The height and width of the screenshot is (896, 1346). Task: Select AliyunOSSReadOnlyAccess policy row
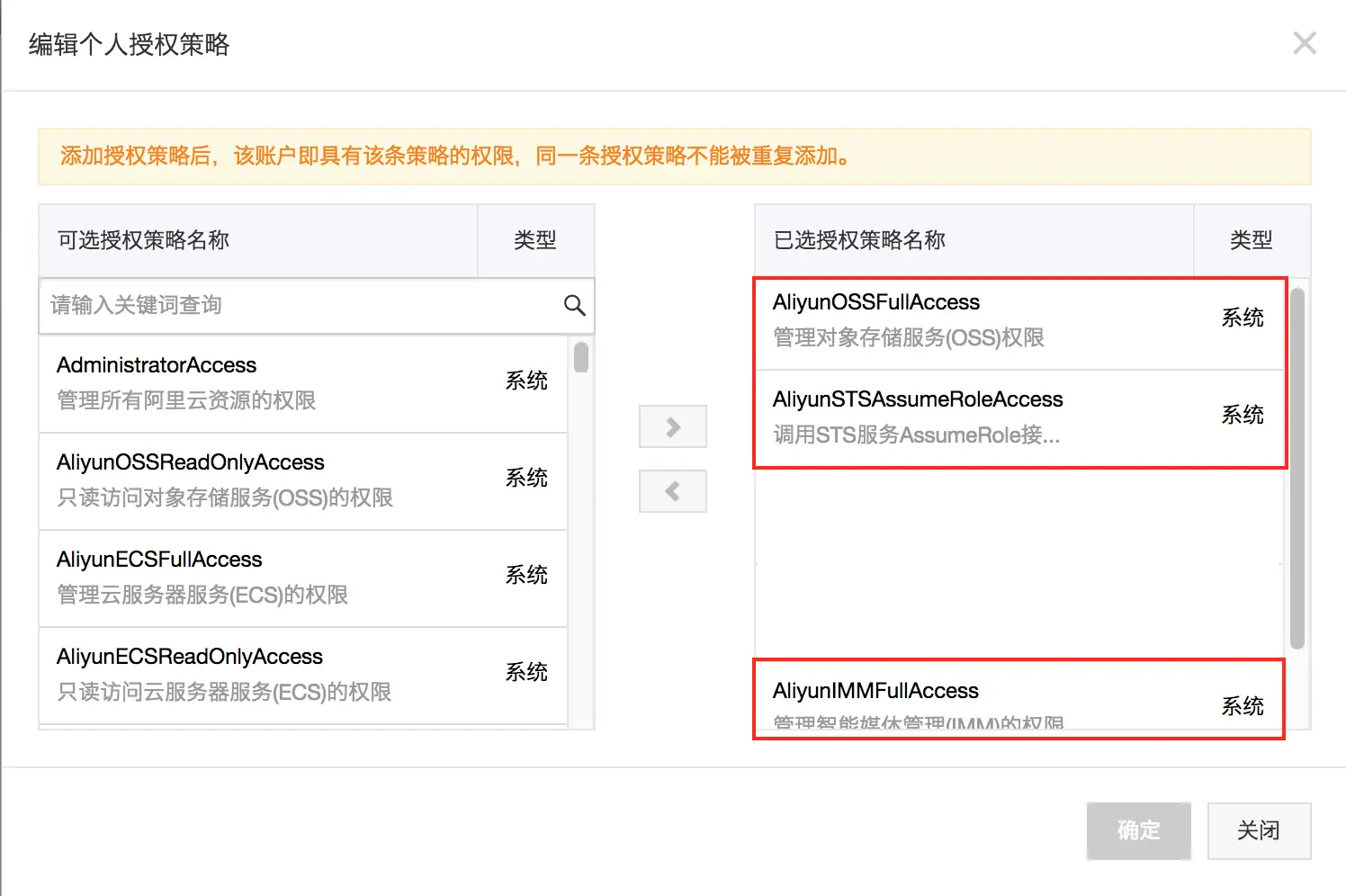point(303,481)
